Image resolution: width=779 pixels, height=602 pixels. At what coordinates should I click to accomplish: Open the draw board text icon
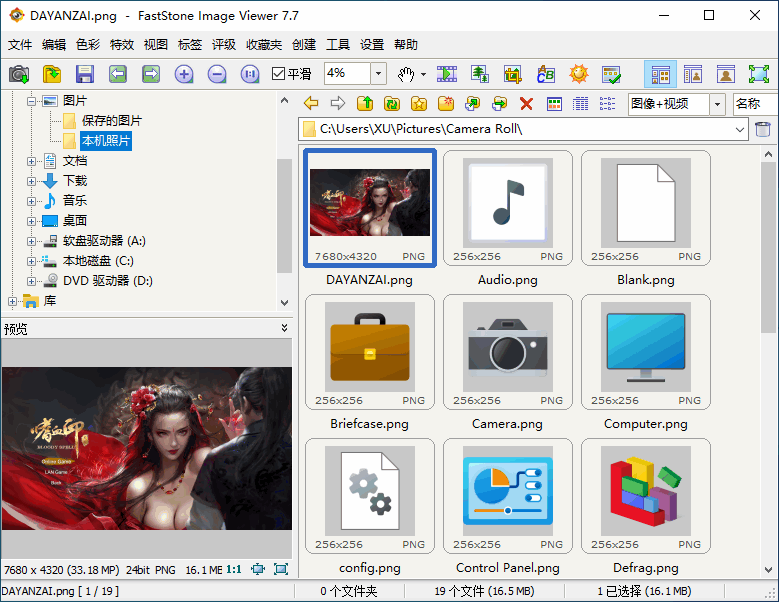click(x=545, y=75)
